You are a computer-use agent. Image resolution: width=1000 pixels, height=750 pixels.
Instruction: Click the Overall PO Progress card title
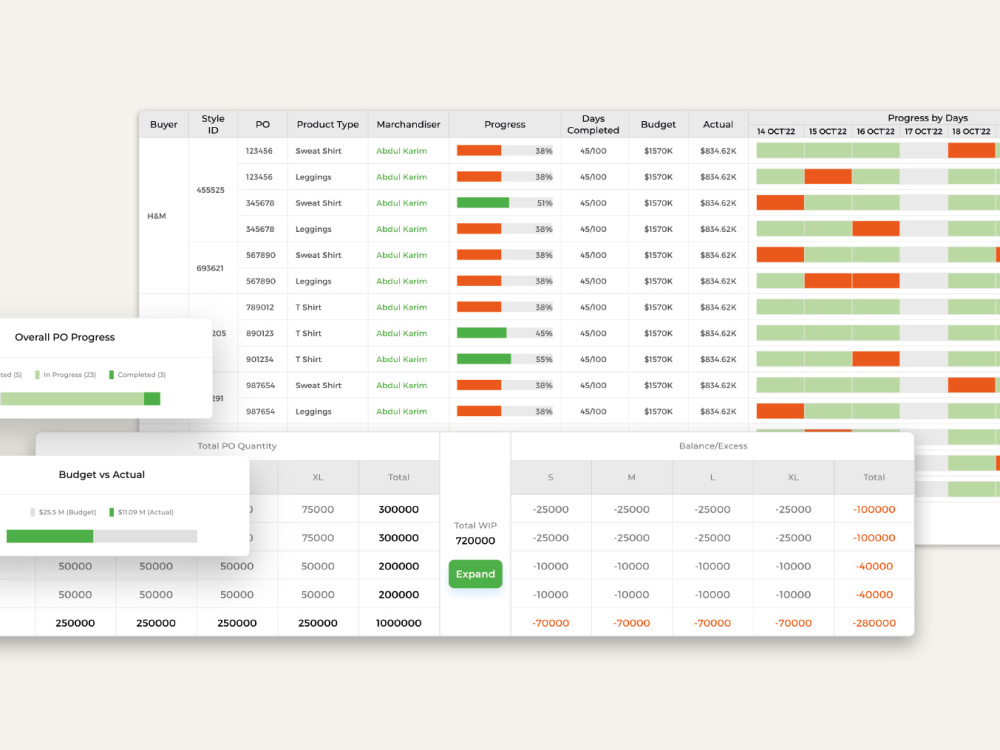65,337
